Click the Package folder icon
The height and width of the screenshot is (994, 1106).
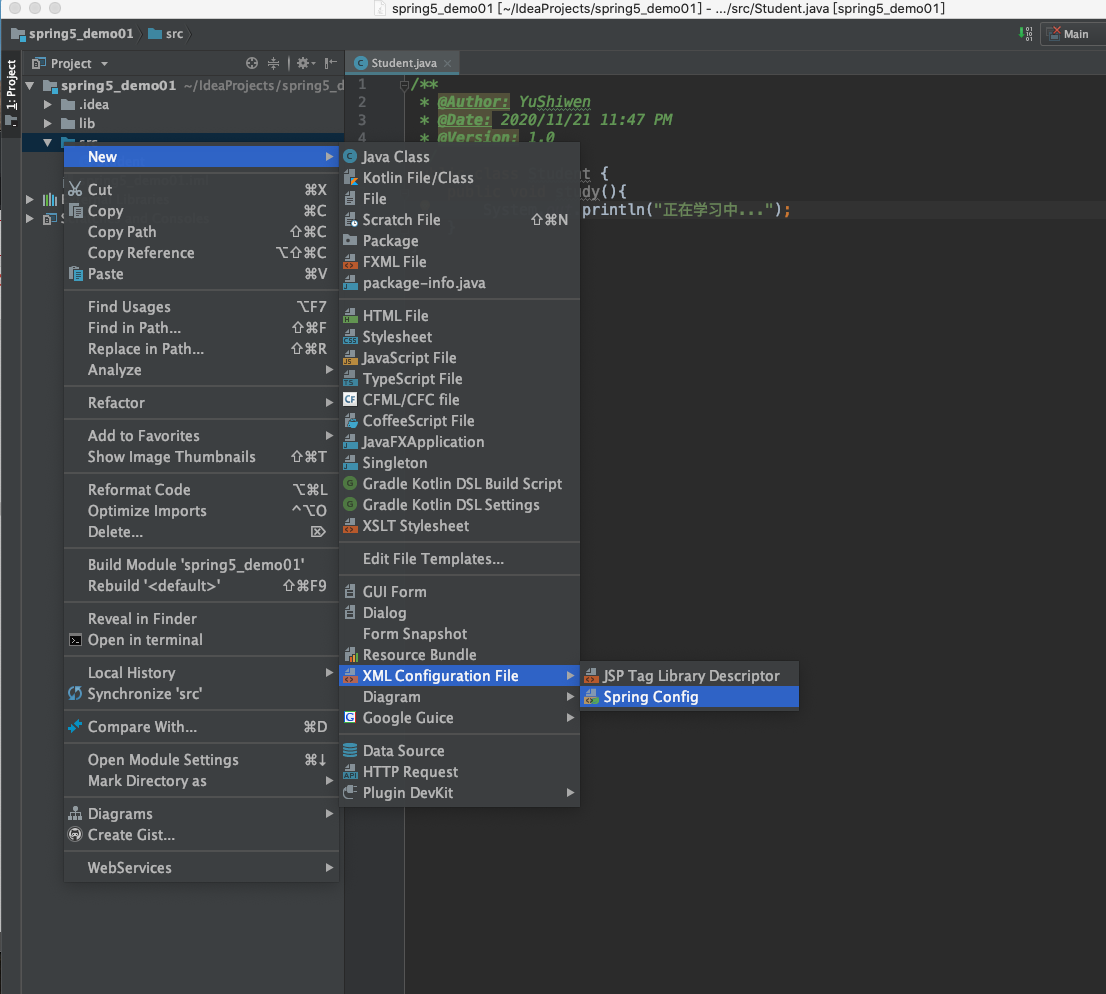click(x=350, y=241)
